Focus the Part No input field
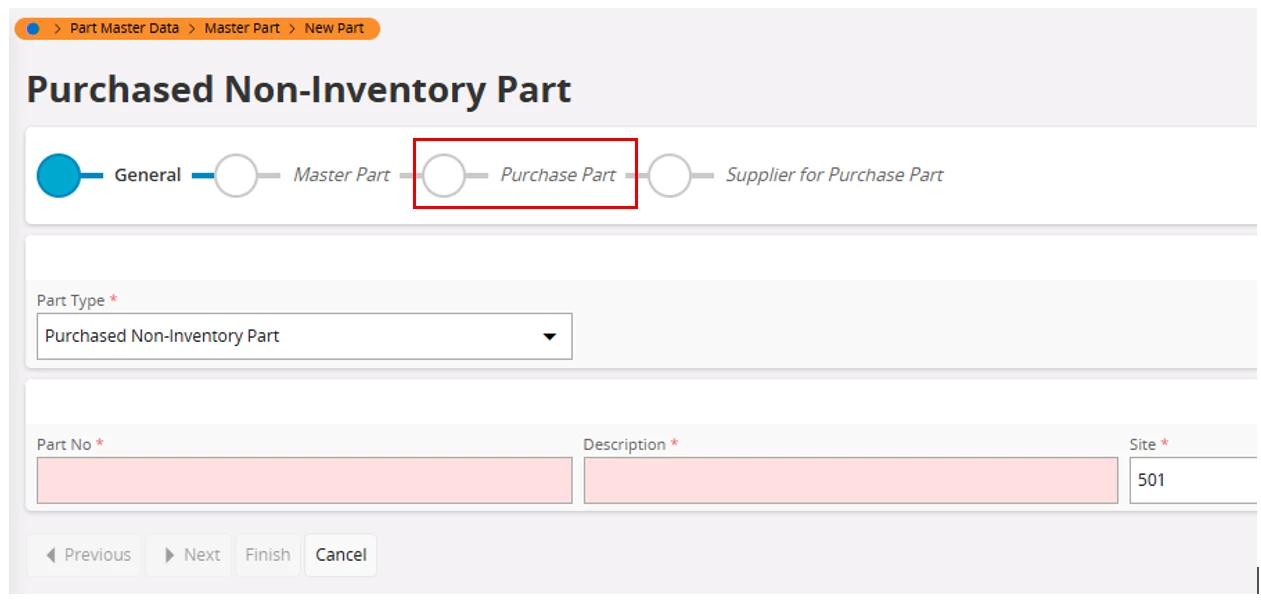This screenshot has width=1261, height=605. [x=304, y=480]
